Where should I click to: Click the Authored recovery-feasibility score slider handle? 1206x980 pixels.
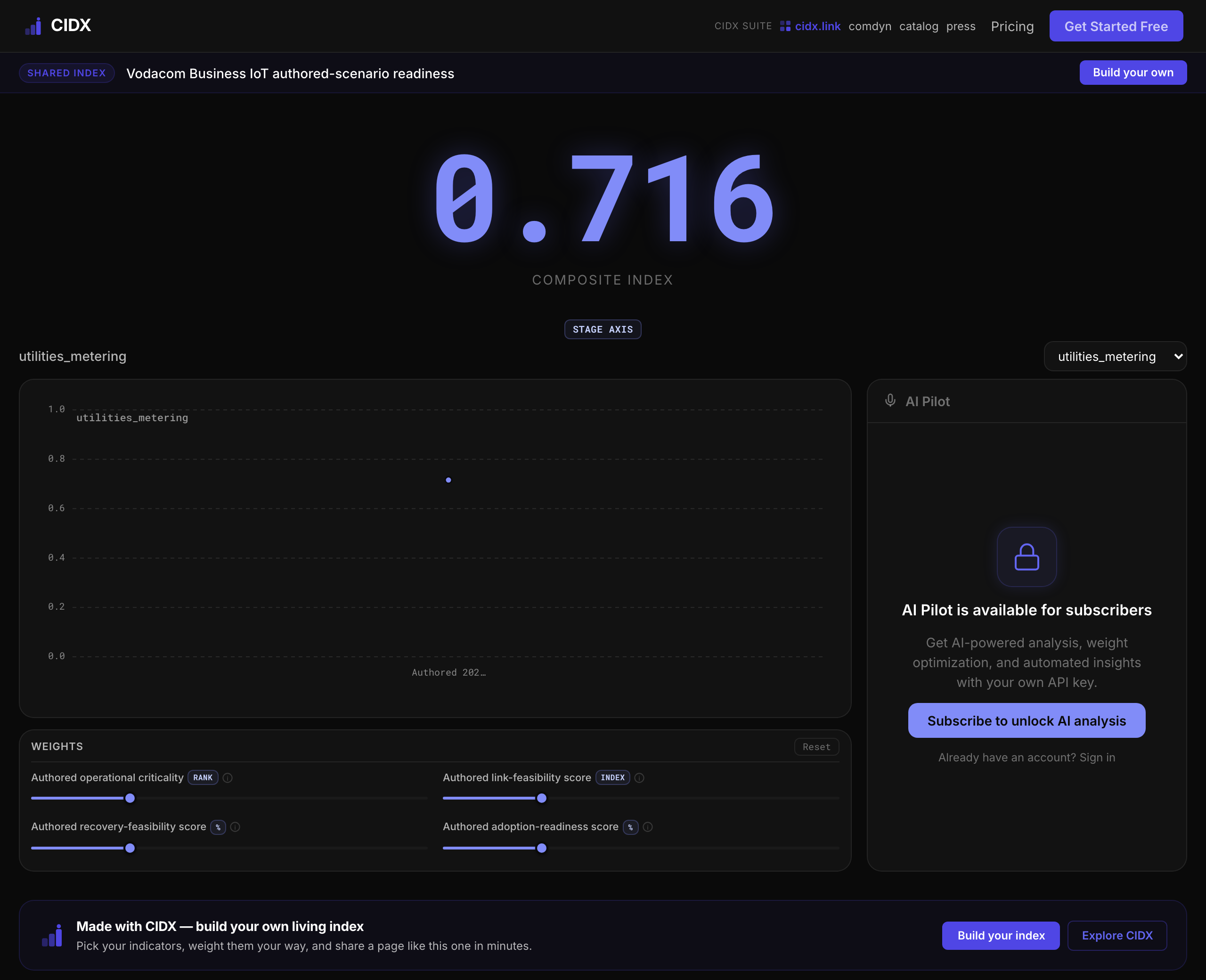[130, 848]
